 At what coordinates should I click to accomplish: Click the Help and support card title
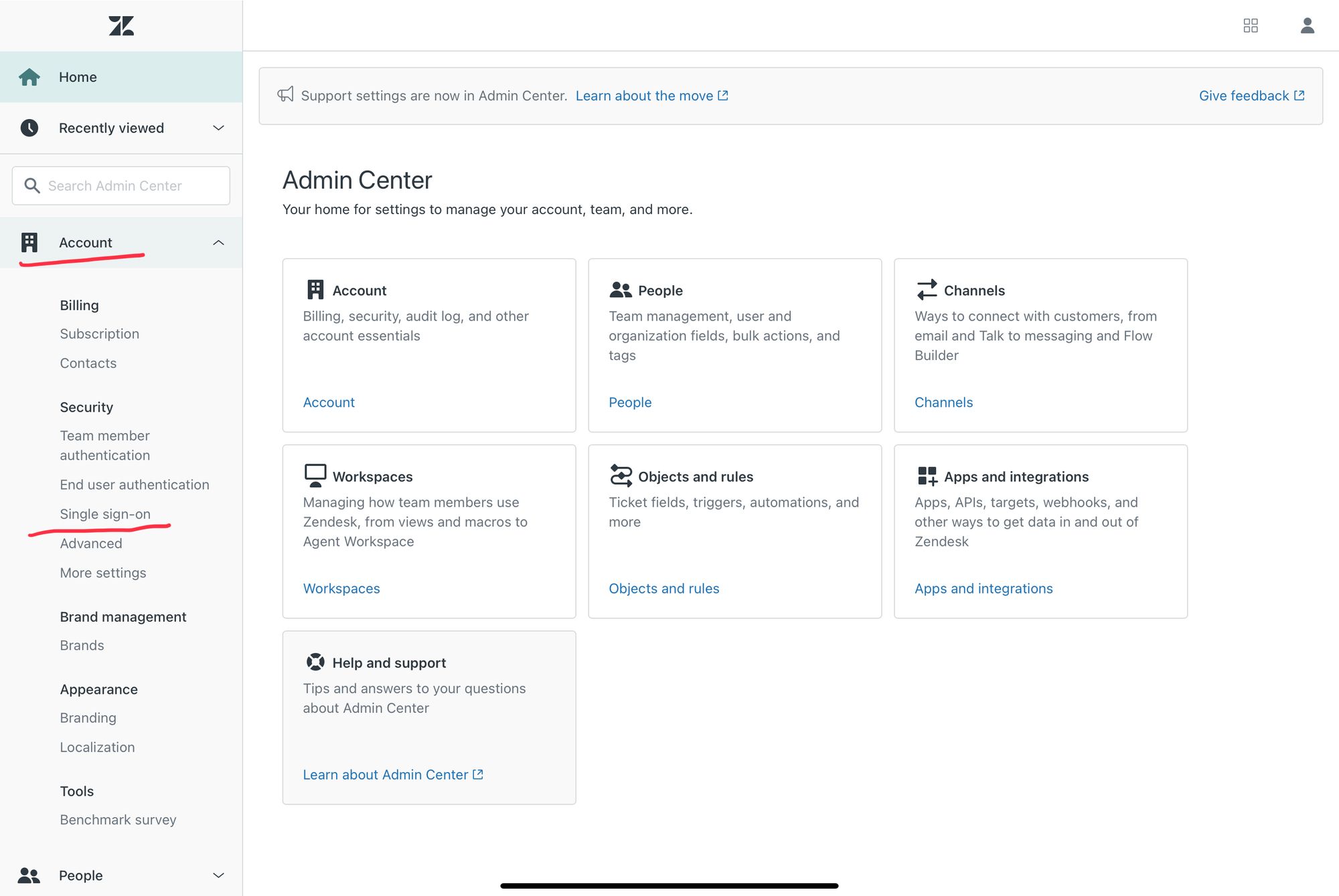click(x=389, y=662)
